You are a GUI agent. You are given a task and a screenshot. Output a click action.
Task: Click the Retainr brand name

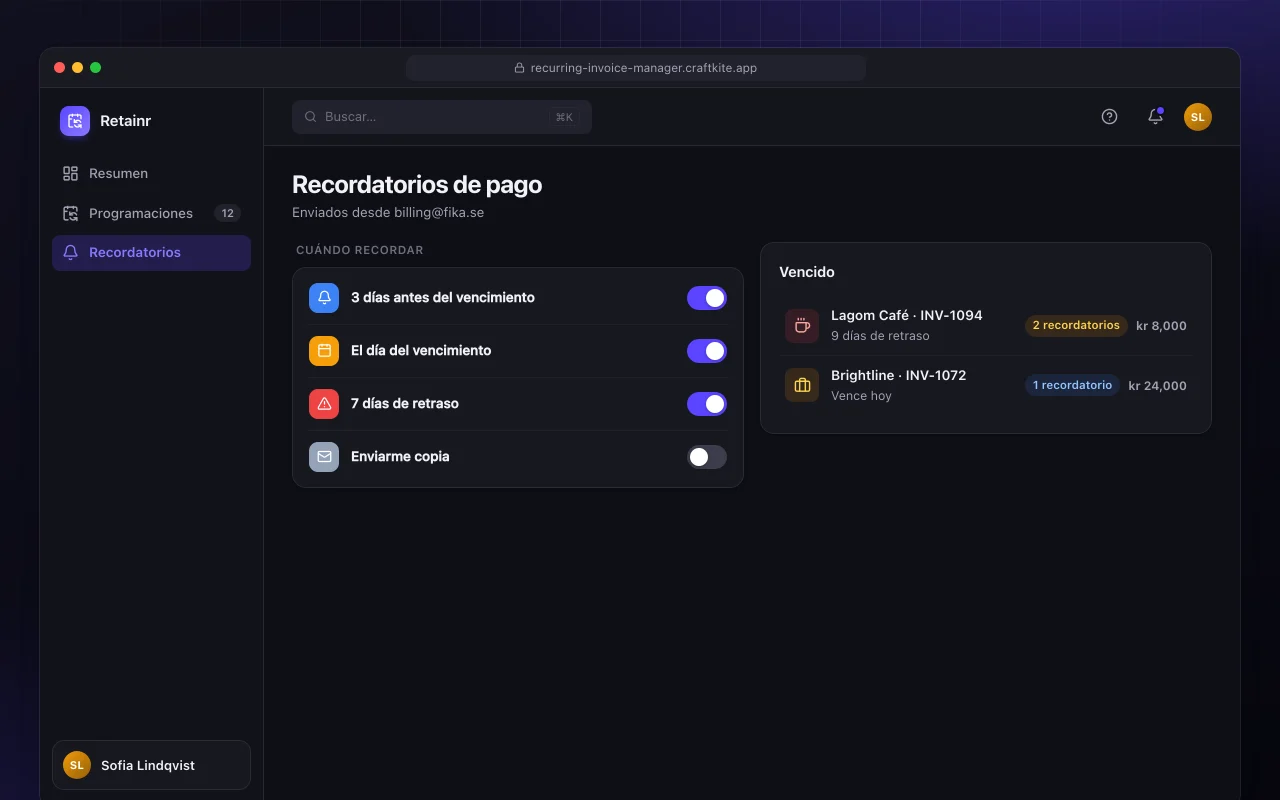126,121
